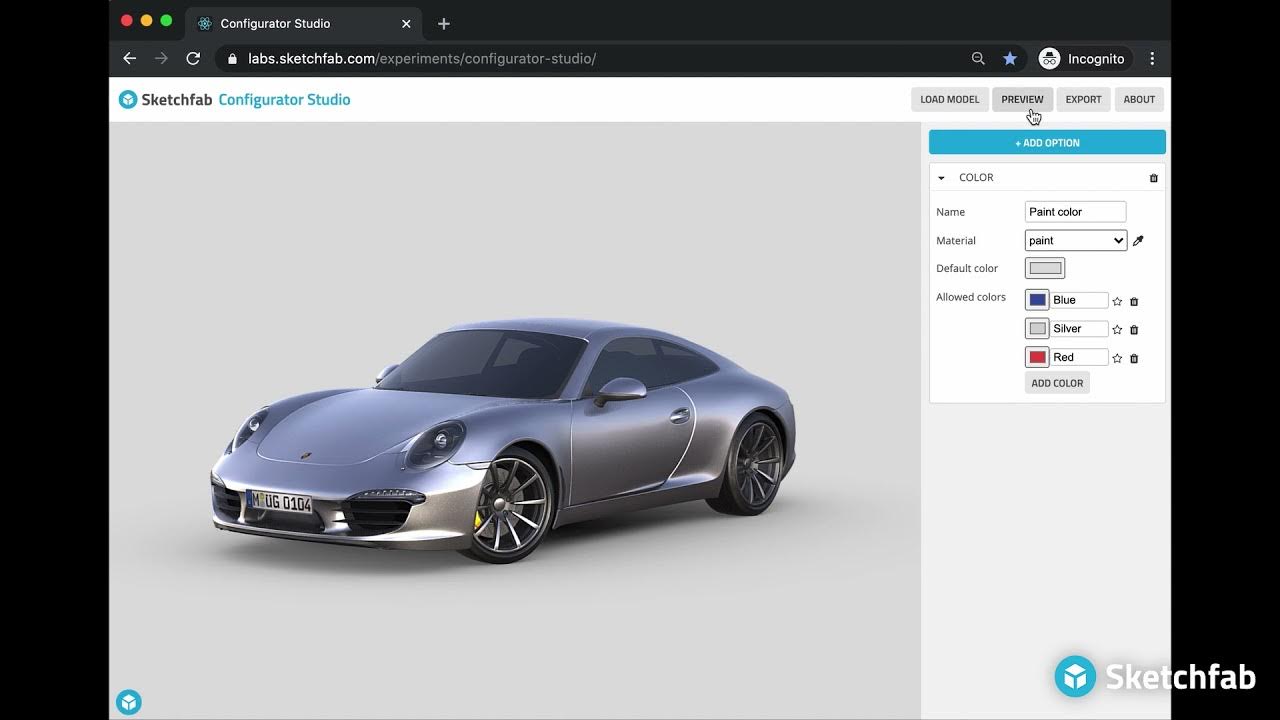Click the Porsche car model in the viewport

click(x=503, y=440)
